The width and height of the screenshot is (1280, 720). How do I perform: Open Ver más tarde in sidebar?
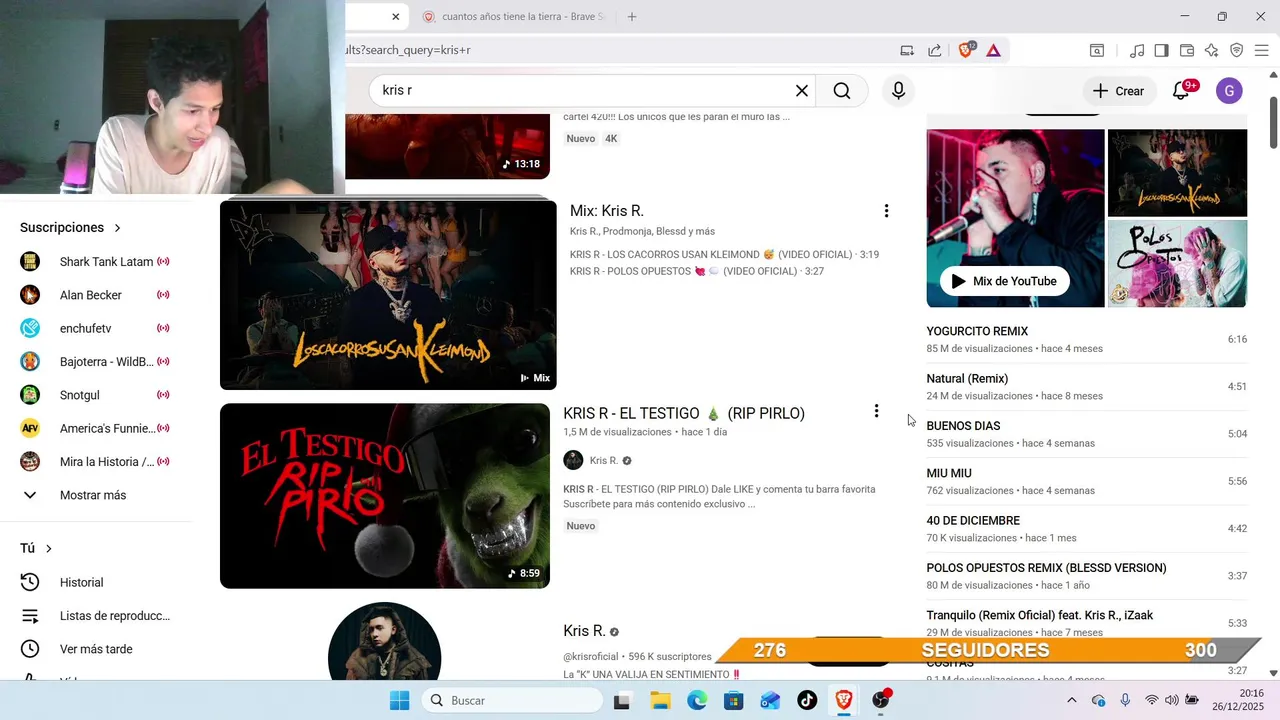tap(96, 649)
